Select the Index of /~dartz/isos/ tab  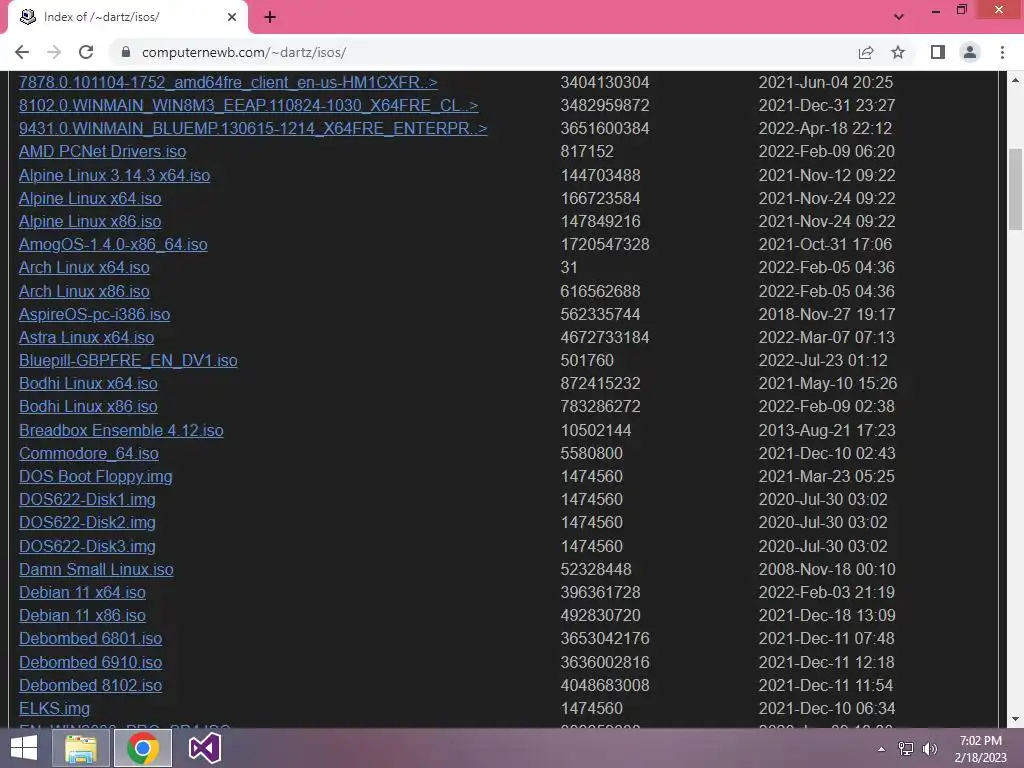tap(127, 17)
